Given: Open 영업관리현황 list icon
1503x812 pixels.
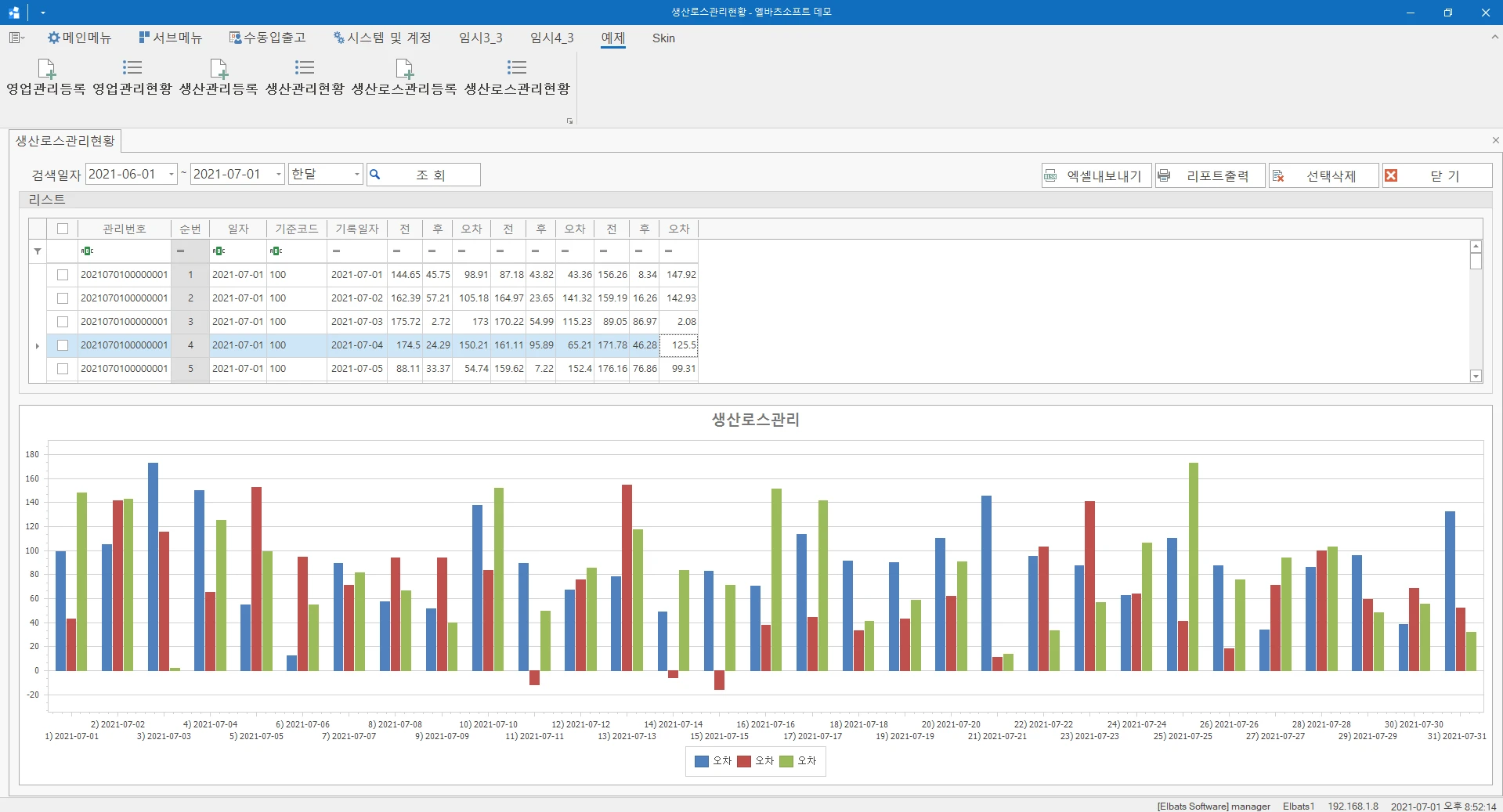Looking at the screenshot, I should pyautogui.click(x=132, y=68).
